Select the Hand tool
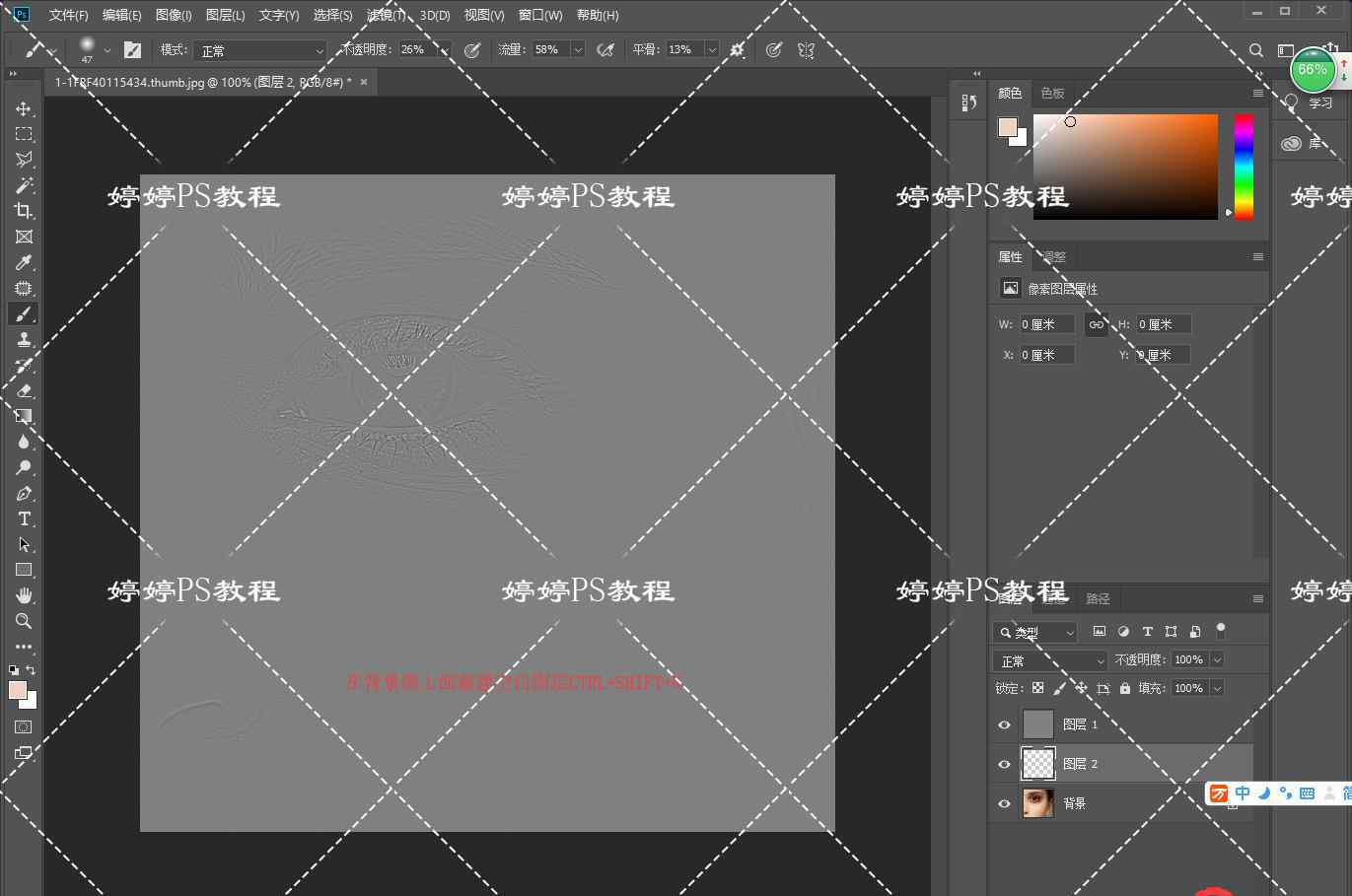 (24, 595)
